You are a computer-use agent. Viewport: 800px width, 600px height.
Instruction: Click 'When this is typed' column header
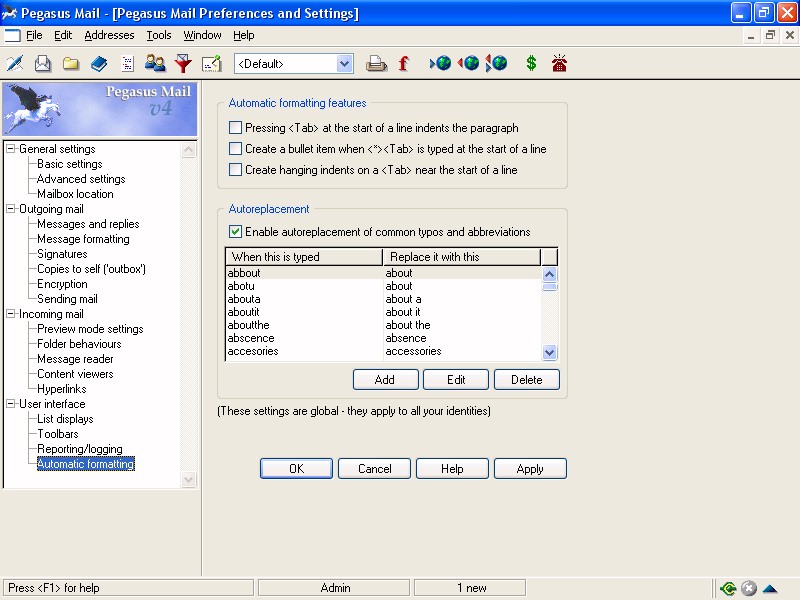304,257
